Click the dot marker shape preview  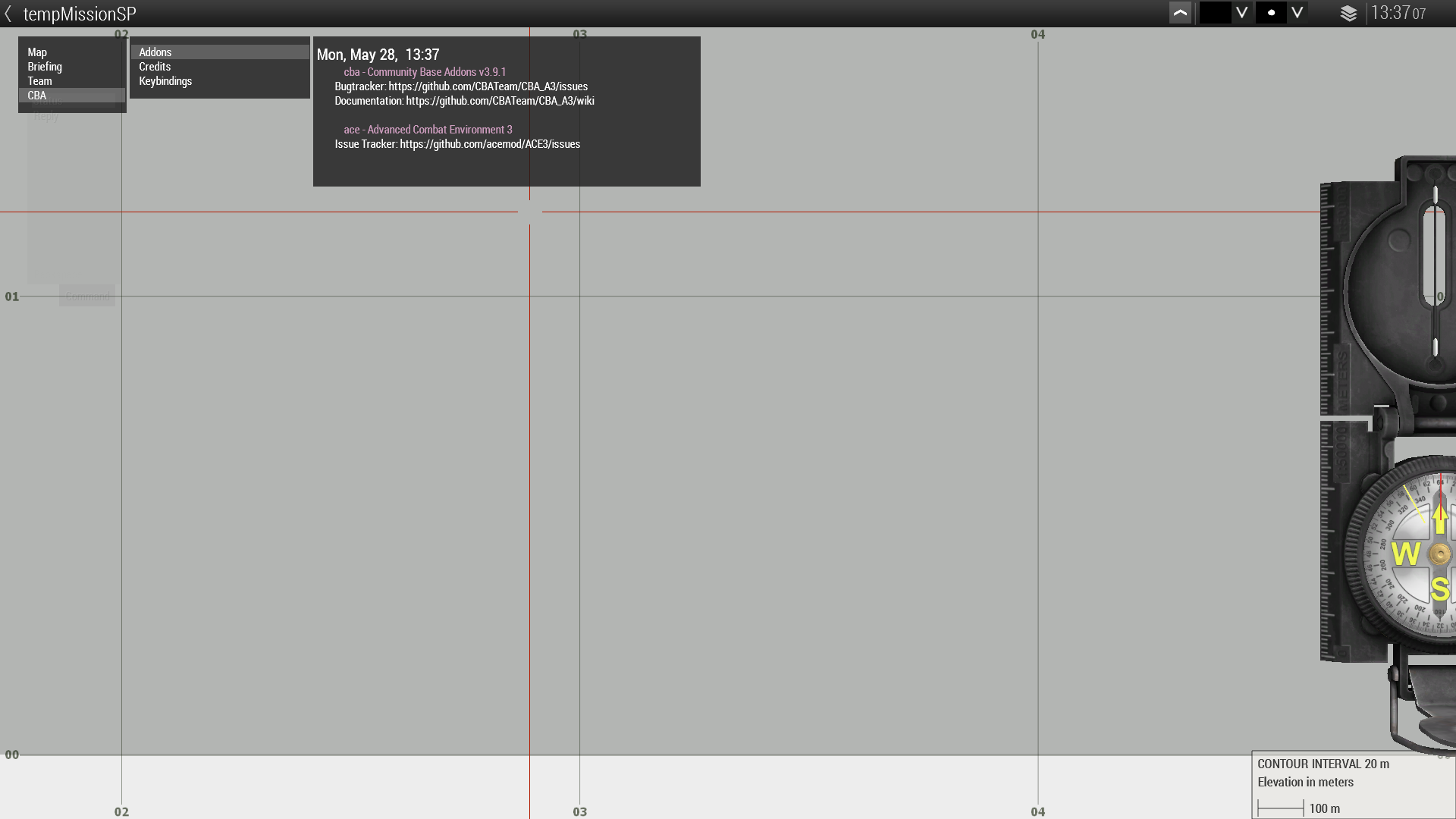click(x=1271, y=13)
